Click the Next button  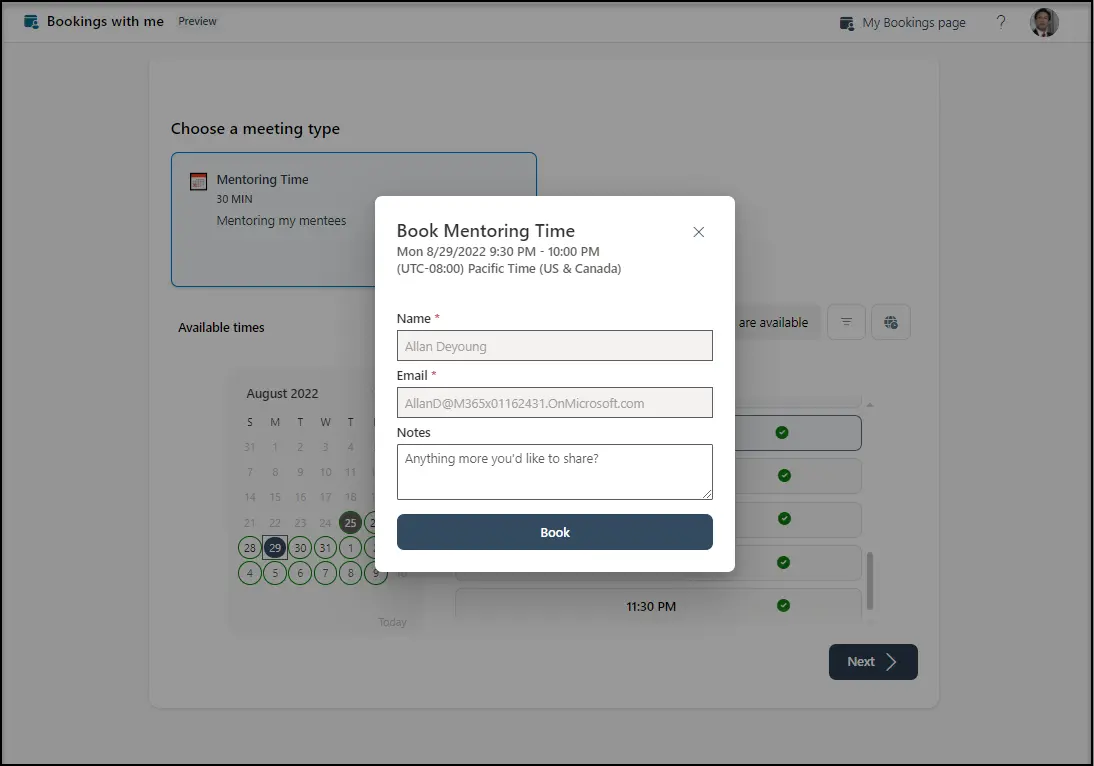tap(873, 662)
